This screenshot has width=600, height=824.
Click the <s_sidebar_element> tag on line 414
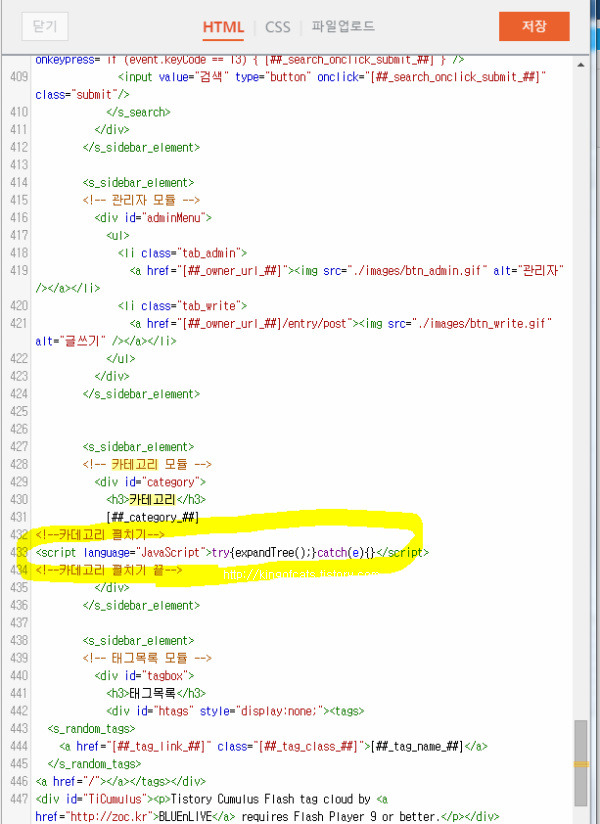[x=138, y=183]
